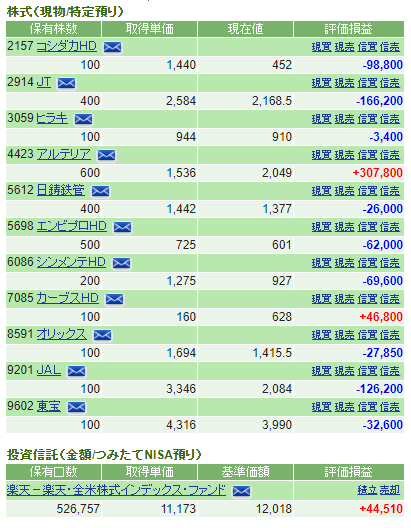Click 信買 in the シンメンテHD row
The height and width of the screenshot is (528, 411).
(x=367, y=263)
